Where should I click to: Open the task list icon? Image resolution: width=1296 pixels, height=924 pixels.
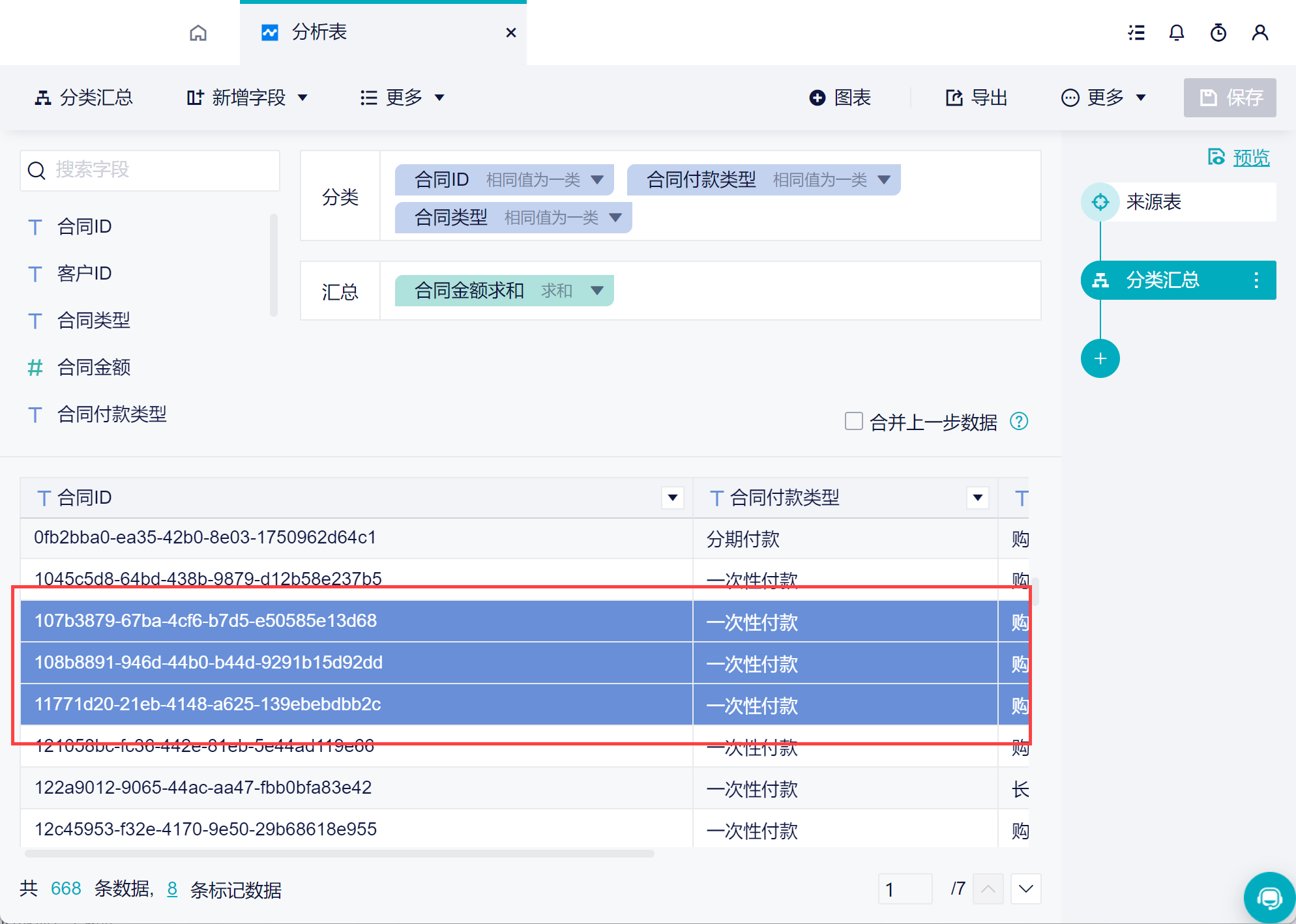(1136, 33)
